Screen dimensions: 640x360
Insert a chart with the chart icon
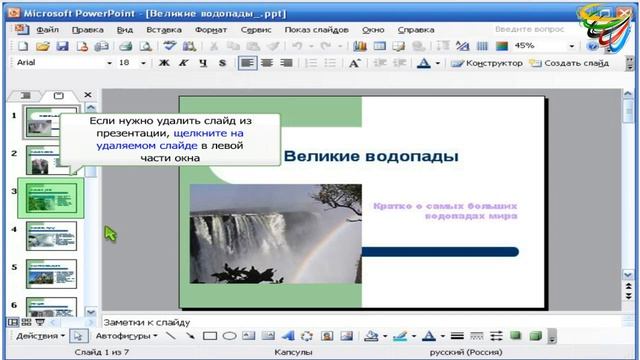(x=360, y=46)
